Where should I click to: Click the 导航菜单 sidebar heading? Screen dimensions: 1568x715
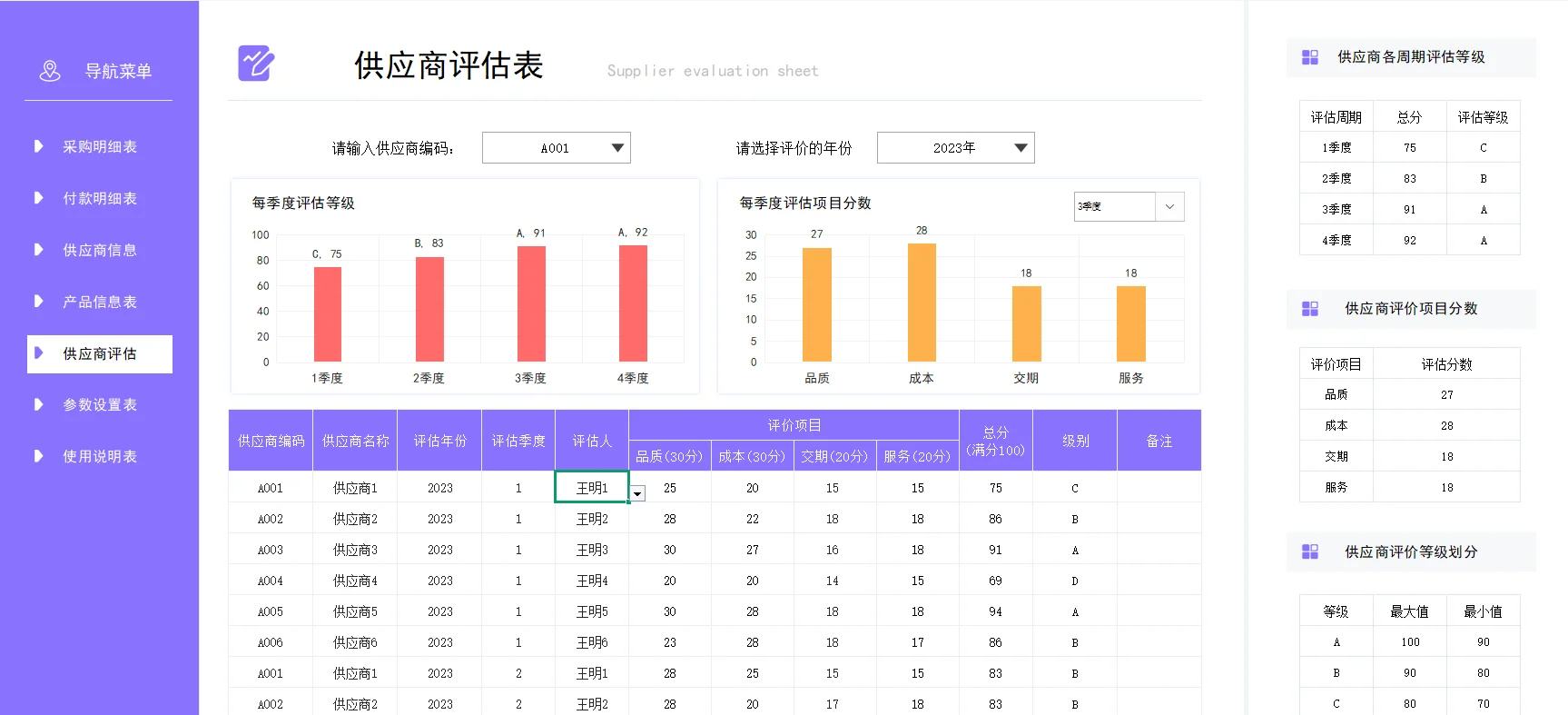click(119, 71)
